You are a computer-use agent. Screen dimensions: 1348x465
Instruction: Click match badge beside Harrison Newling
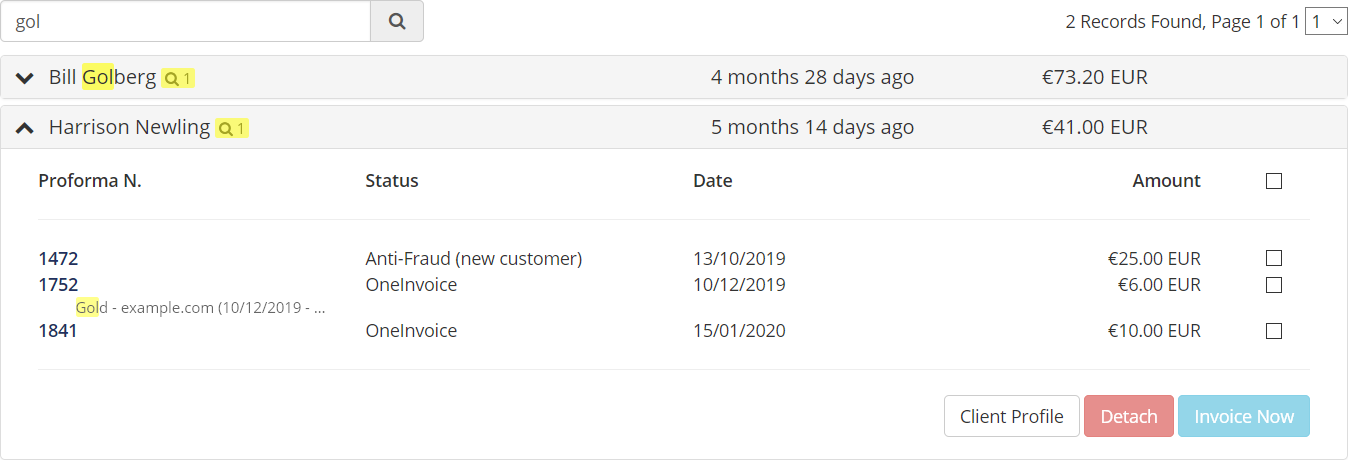click(x=232, y=128)
